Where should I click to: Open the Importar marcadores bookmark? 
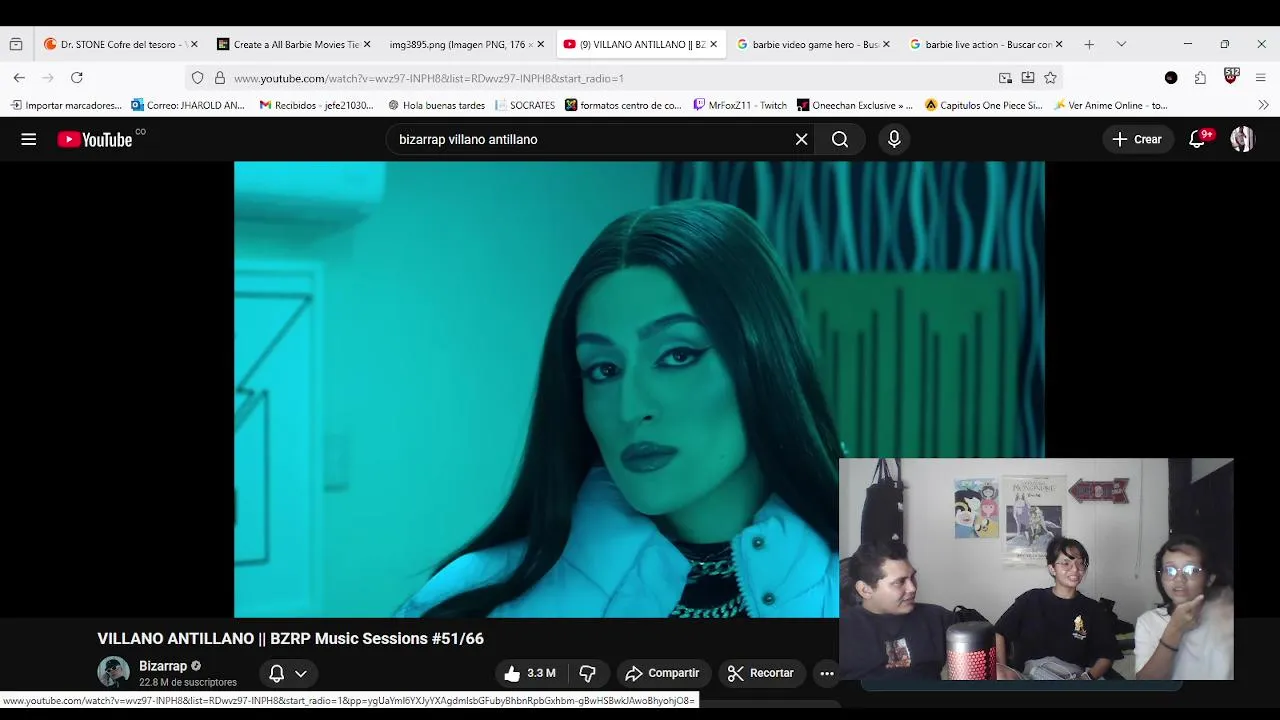[66, 105]
